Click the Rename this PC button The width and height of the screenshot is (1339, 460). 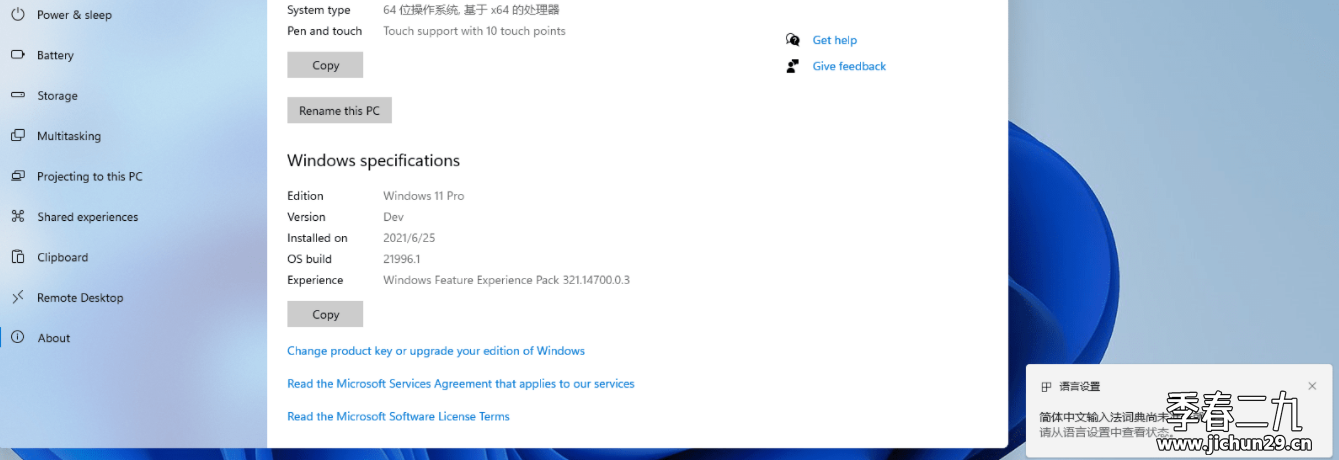(339, 110)
